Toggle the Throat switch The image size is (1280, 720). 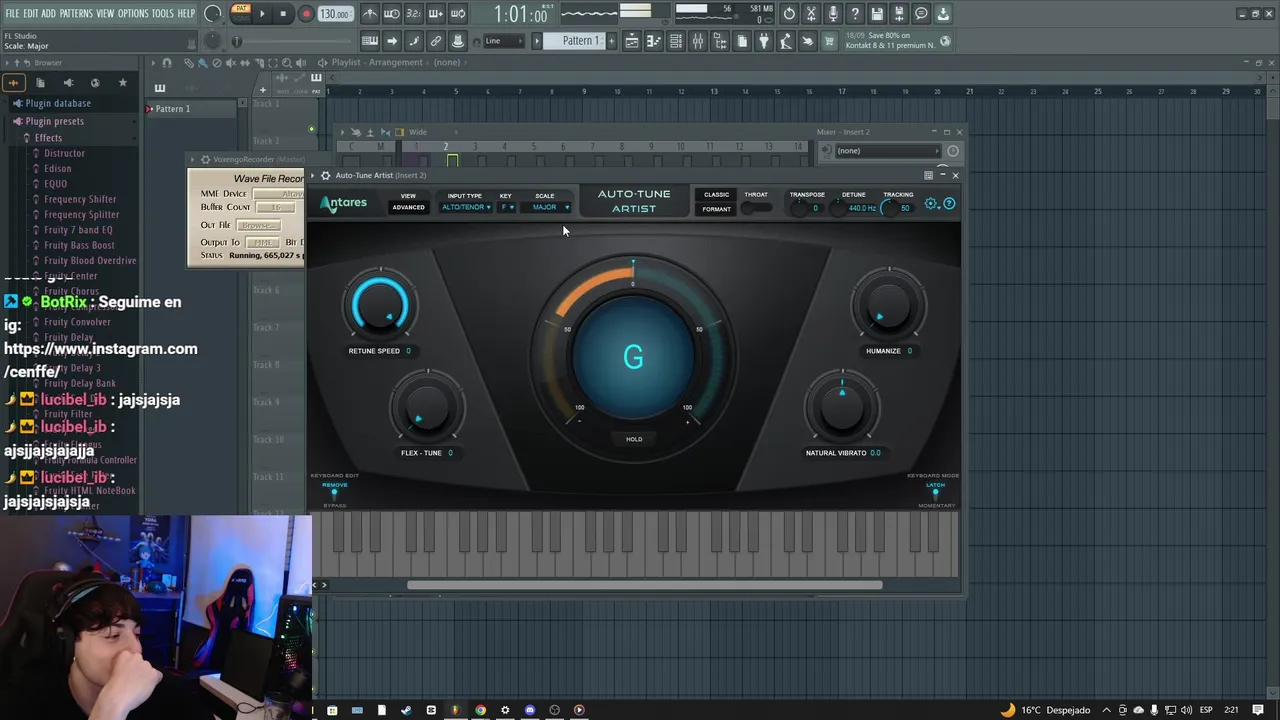coord(757,208)
